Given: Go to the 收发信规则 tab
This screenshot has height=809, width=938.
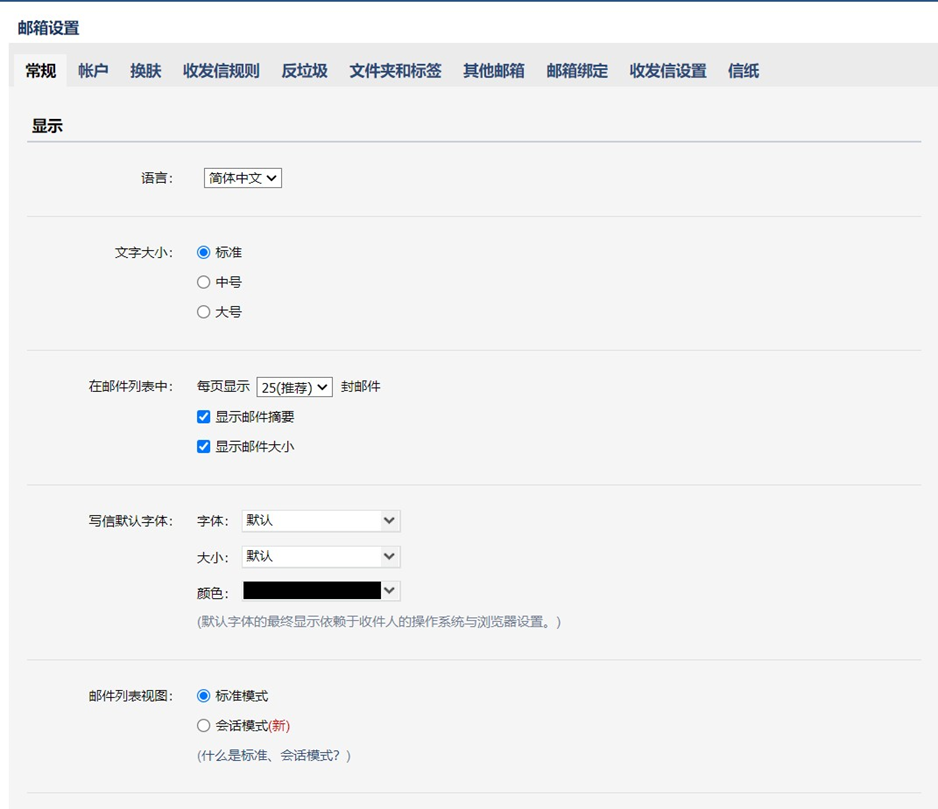Looking at the screenshot, I should [221, 71].
